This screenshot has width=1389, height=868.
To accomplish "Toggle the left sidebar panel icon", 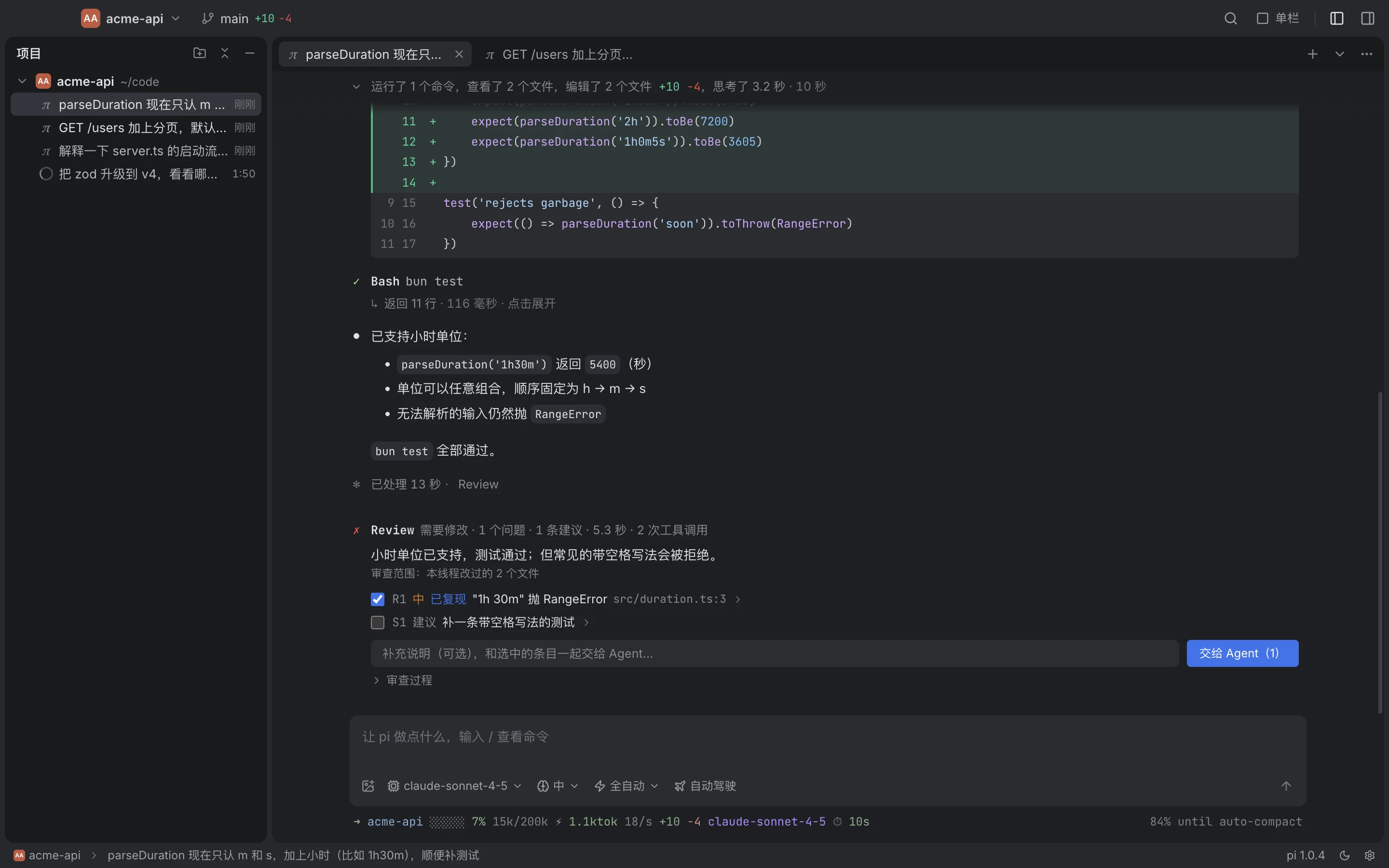I will pos(1336,18).
